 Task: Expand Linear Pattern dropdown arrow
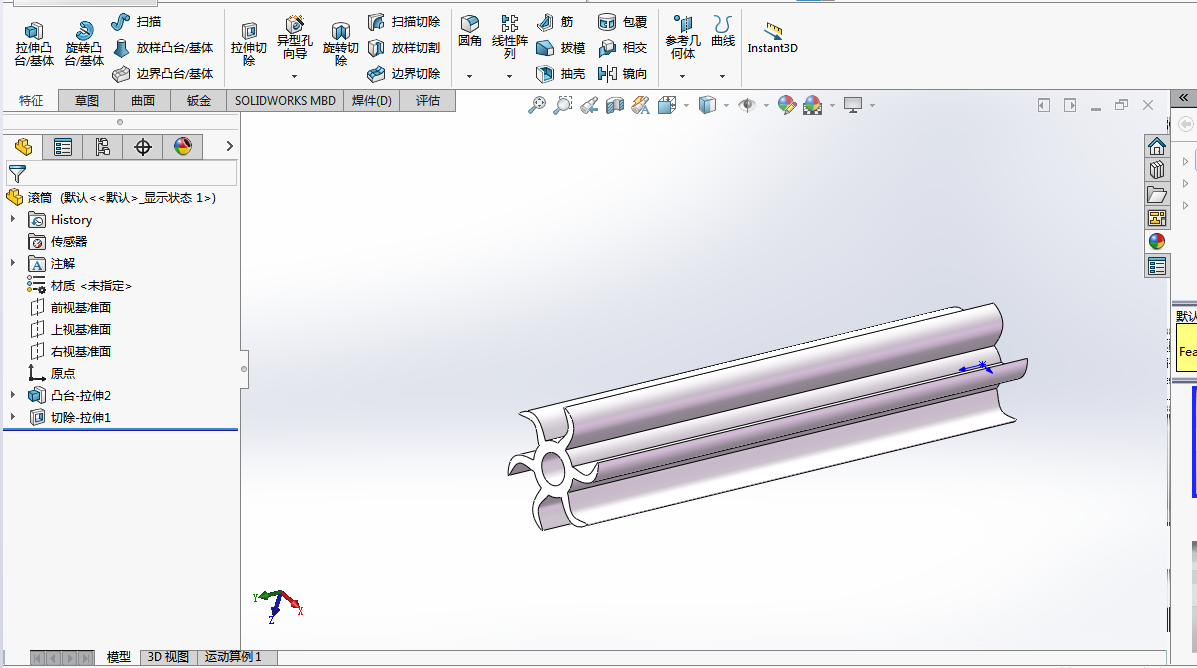[x=509, y=76]
